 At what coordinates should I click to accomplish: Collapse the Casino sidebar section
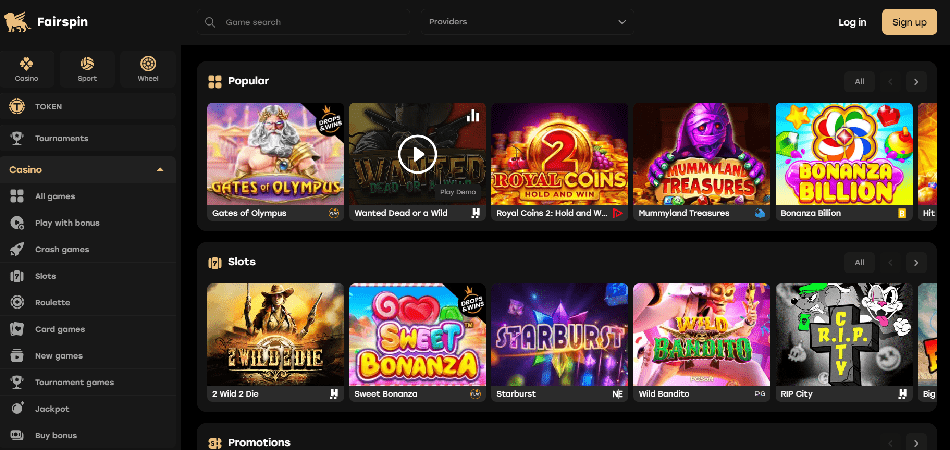click(160, 170)
